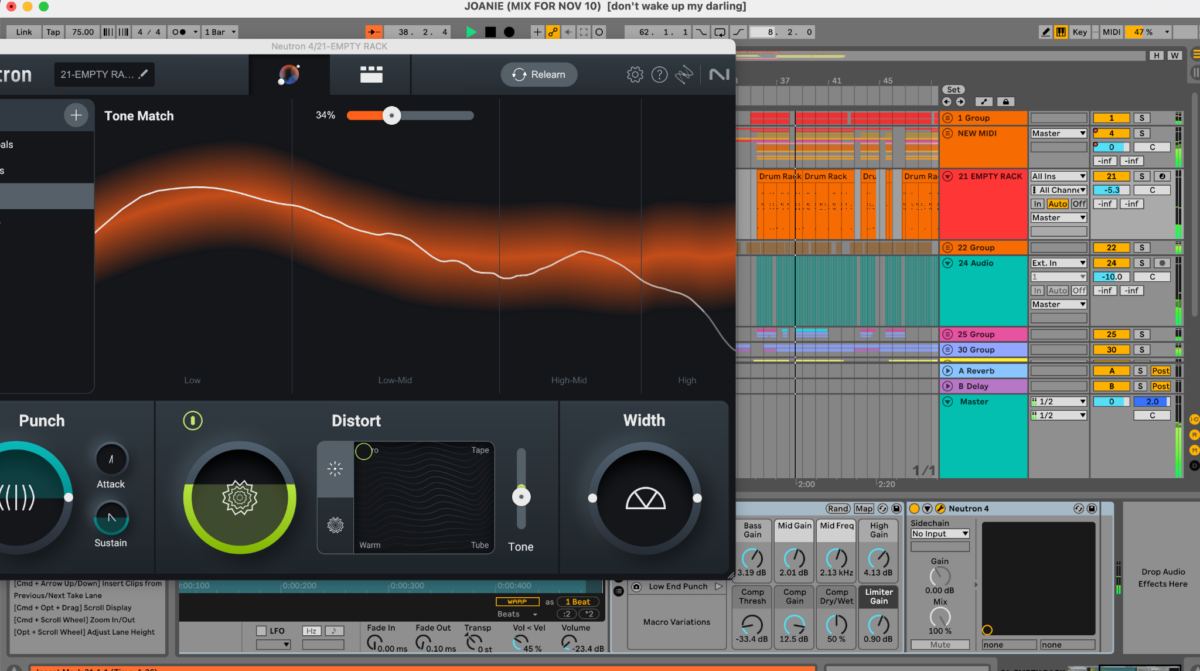The height and width of the screenshot is (671, 1200).
Task: Click Map button on rack
Action: (864, 509)
